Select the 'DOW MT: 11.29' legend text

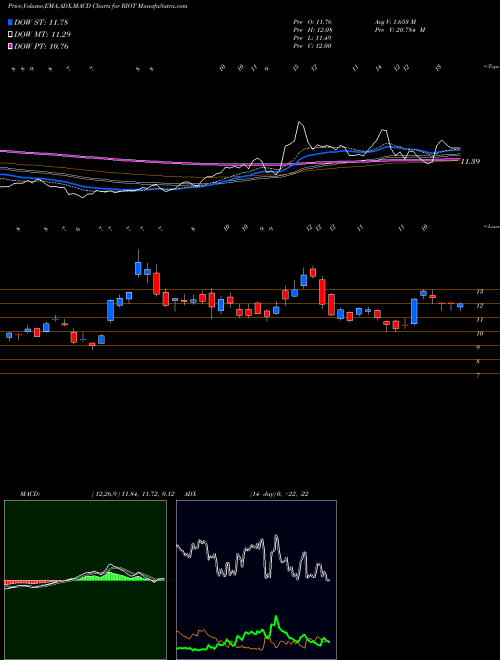[43, 35]
